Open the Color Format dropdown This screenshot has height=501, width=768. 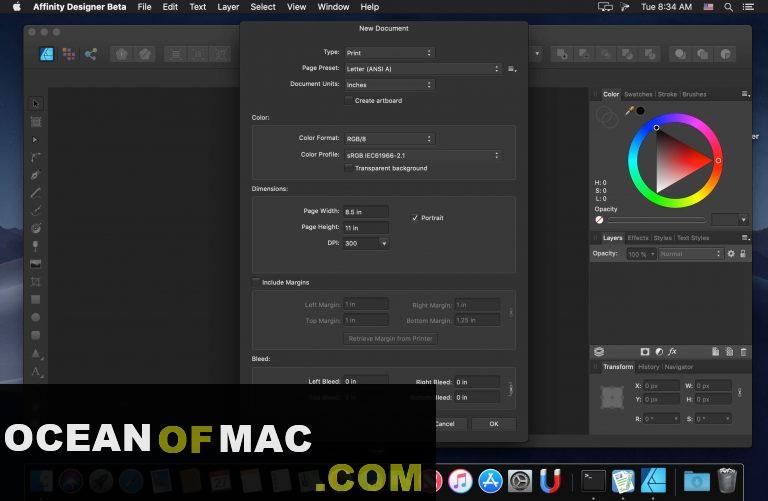coord(389,139)
